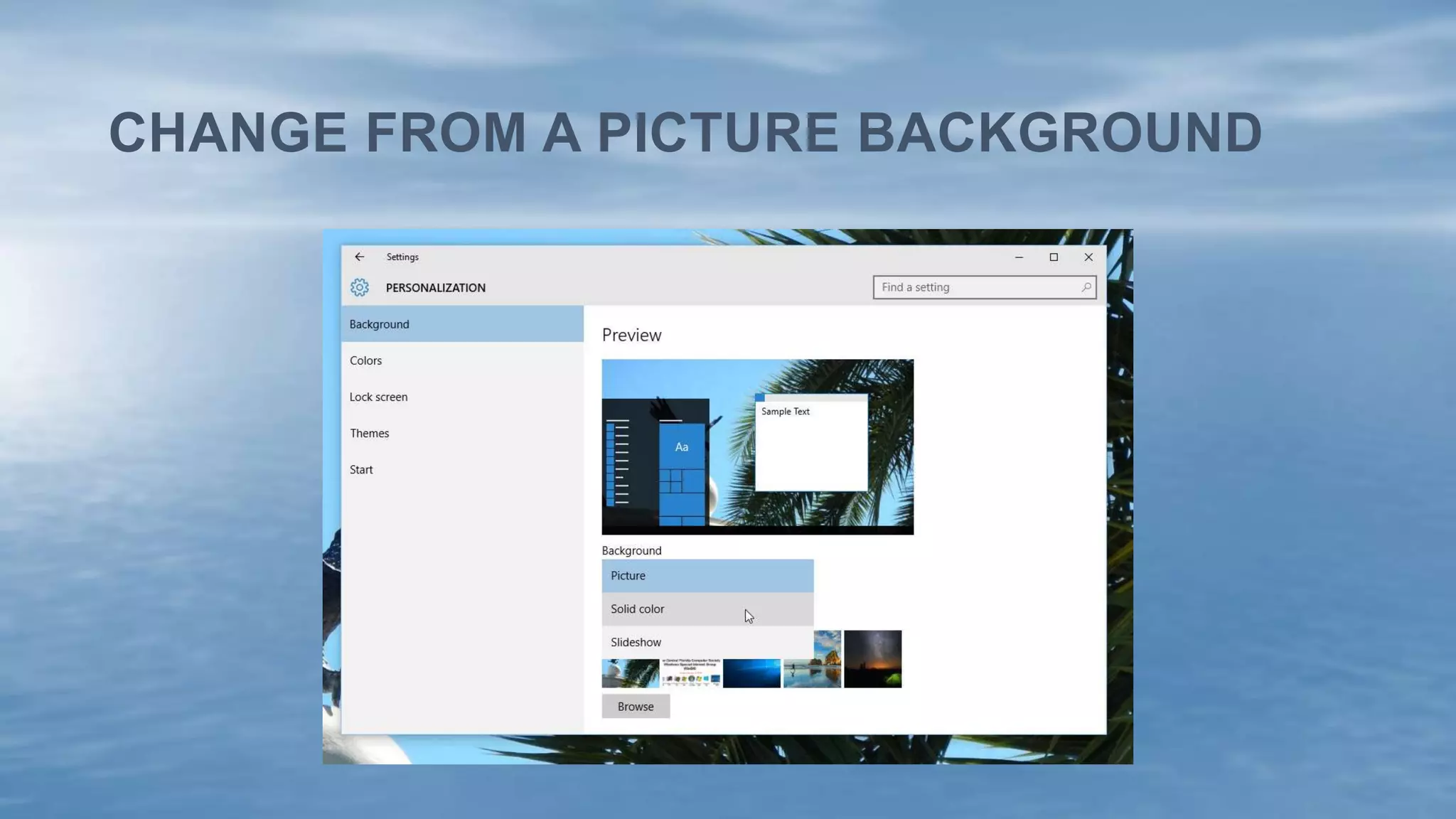Pick the blue Windows logo wallpaper thumbnail
Viewport: 1456px width, 819px height.
[751, 673]
